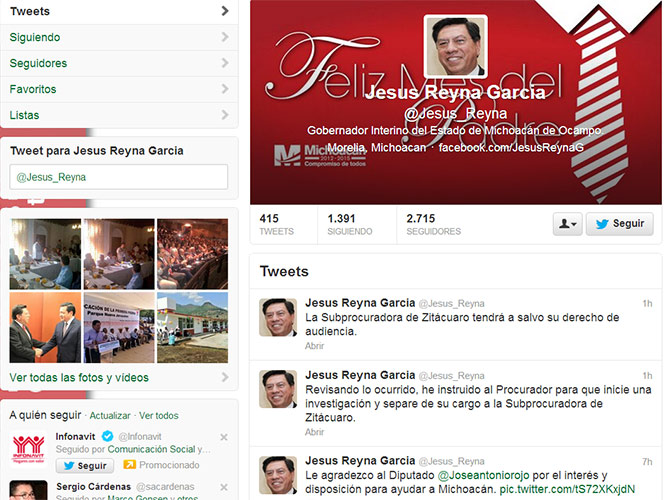Open the podium speech event photo thumbnail
Viewport: 665px width, 500px height.
click(119, 327)
